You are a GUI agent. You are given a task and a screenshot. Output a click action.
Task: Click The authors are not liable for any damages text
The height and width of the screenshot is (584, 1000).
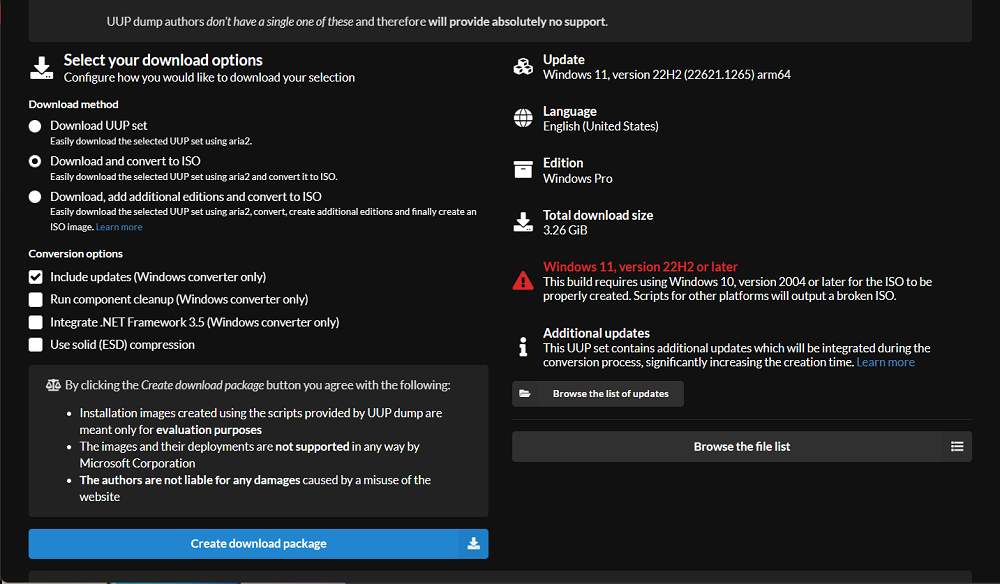tap(189, 480)
